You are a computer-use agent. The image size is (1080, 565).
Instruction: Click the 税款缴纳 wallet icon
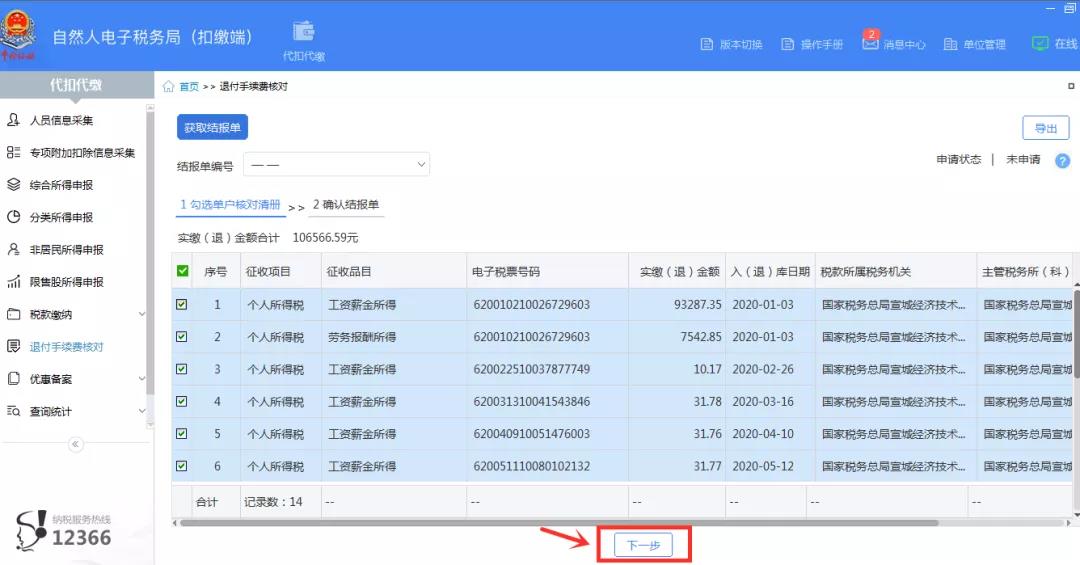[13, 314]
